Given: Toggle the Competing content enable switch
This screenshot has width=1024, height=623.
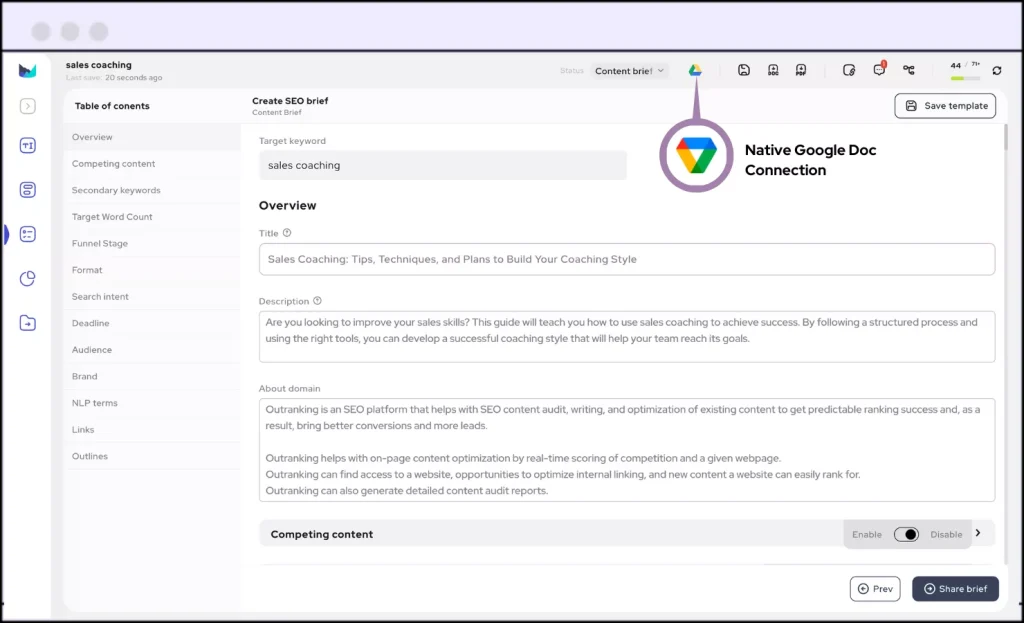Looking at the screenshot, I should coord(906,534).
